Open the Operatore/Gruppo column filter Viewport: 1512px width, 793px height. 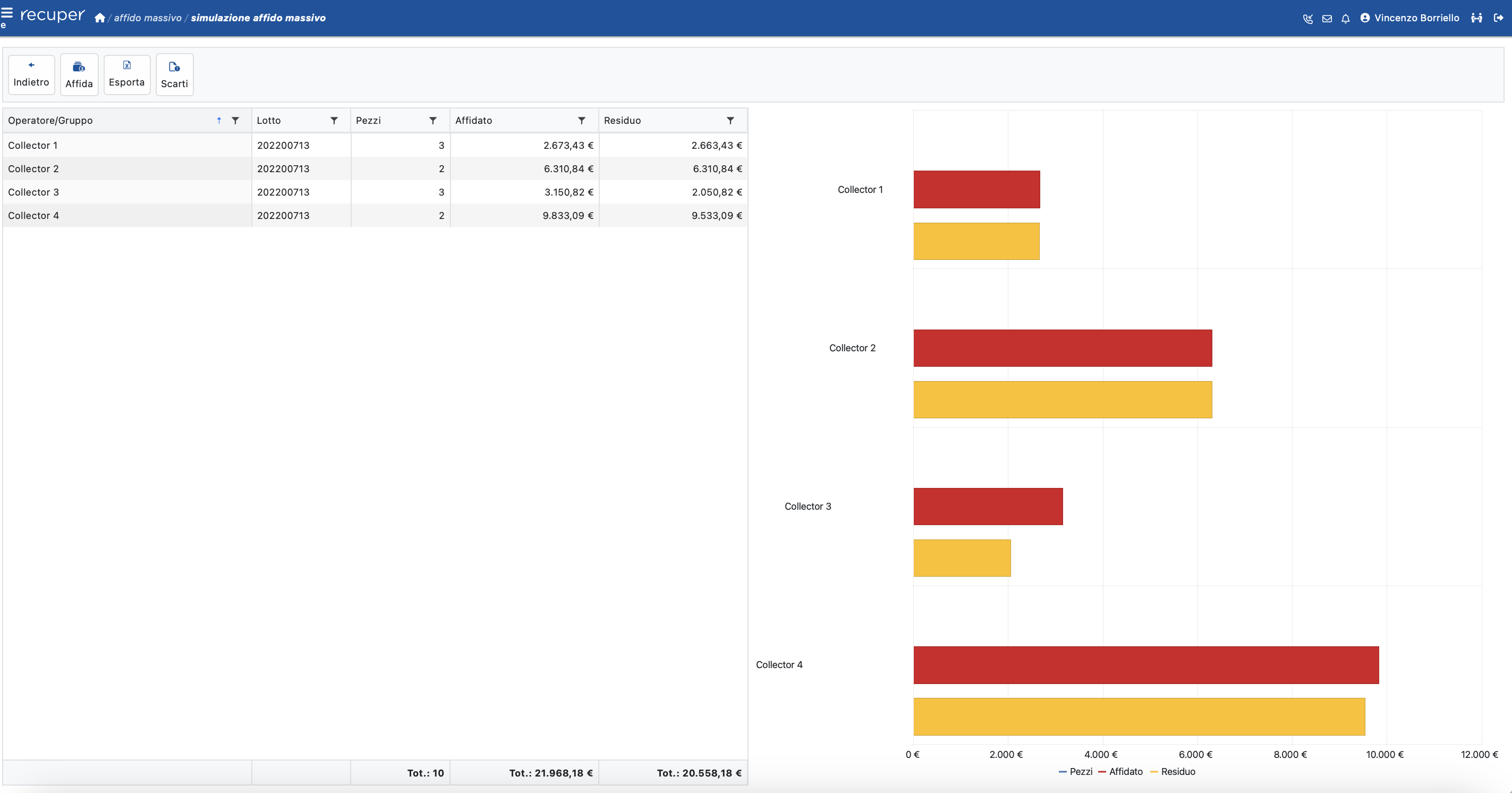coord(235,121)
